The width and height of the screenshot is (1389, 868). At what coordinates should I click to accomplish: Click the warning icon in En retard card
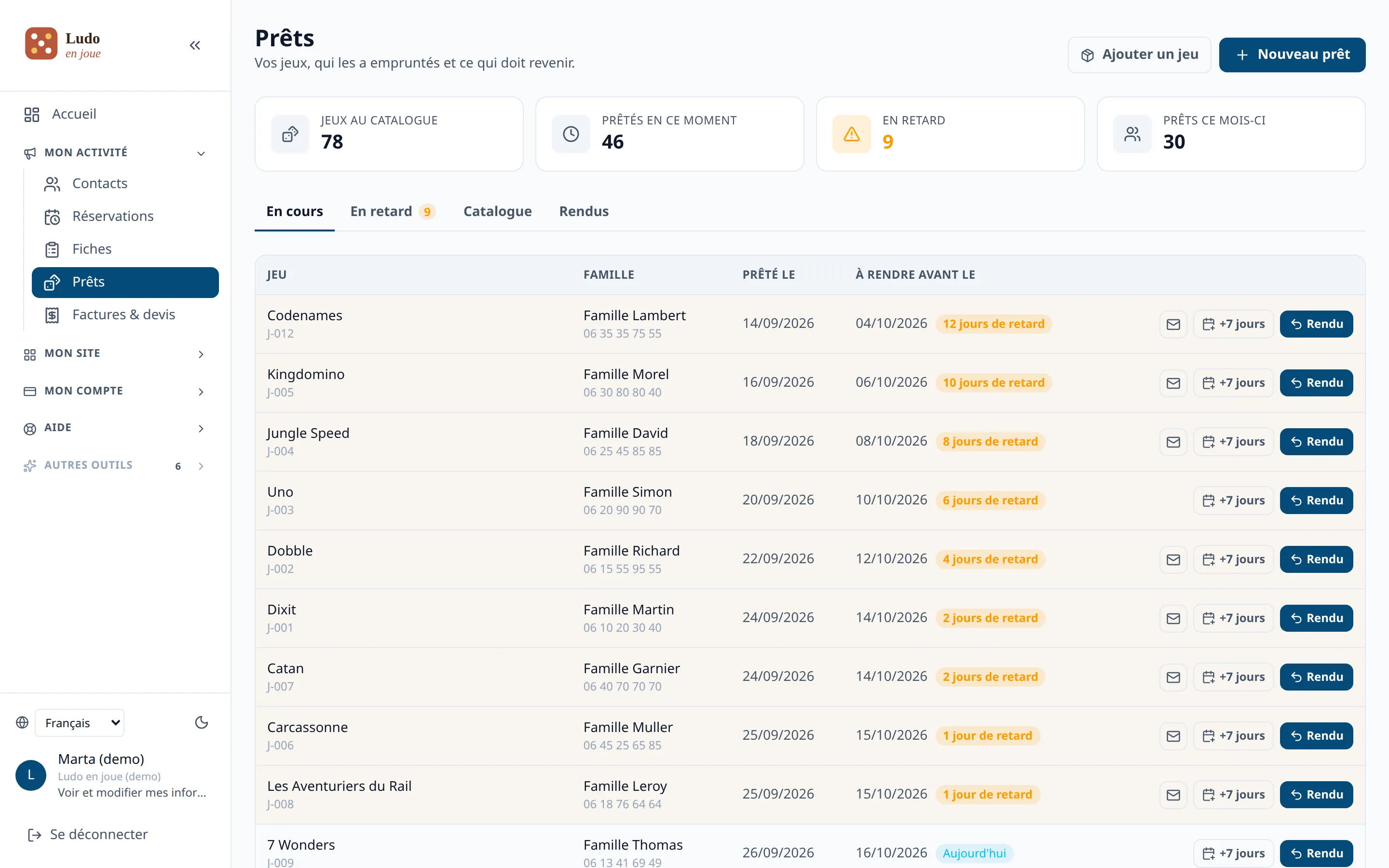coord(851,135)
